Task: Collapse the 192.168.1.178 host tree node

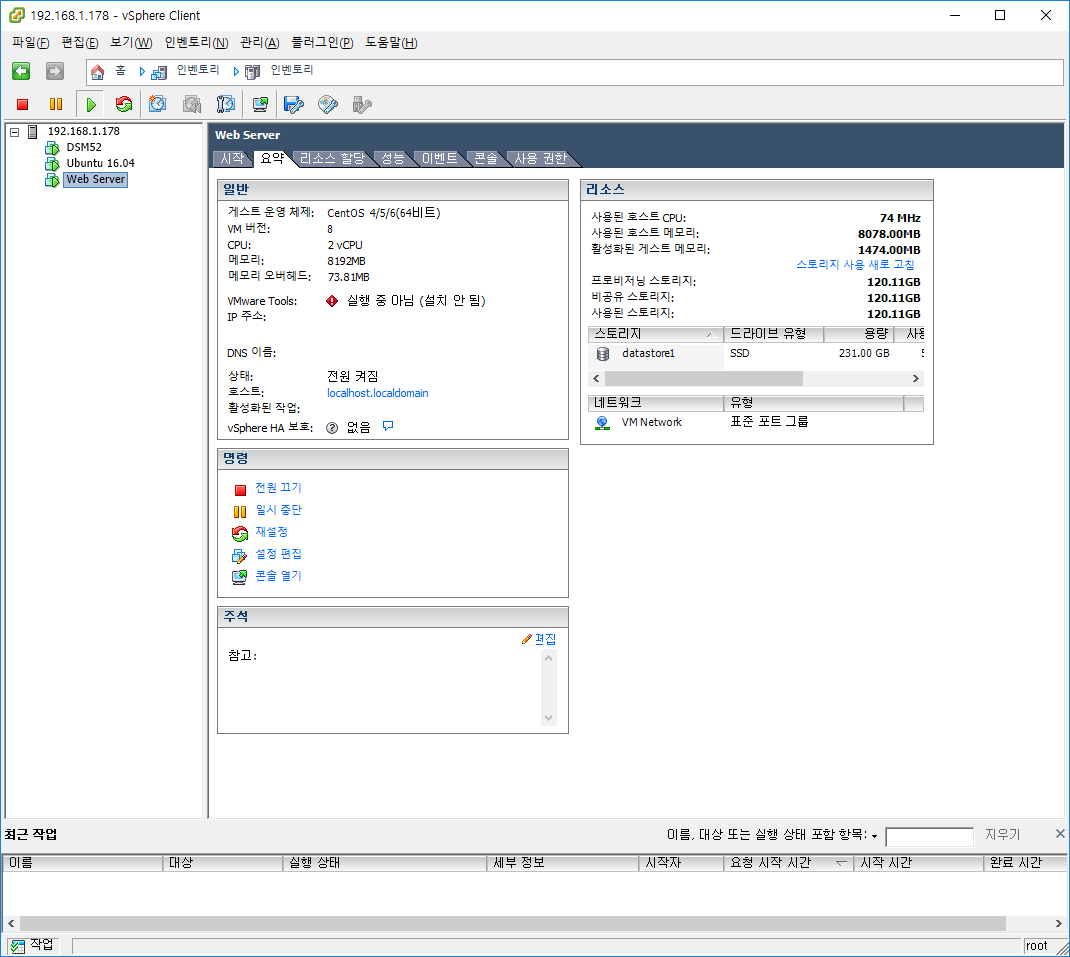Action: 14,132
